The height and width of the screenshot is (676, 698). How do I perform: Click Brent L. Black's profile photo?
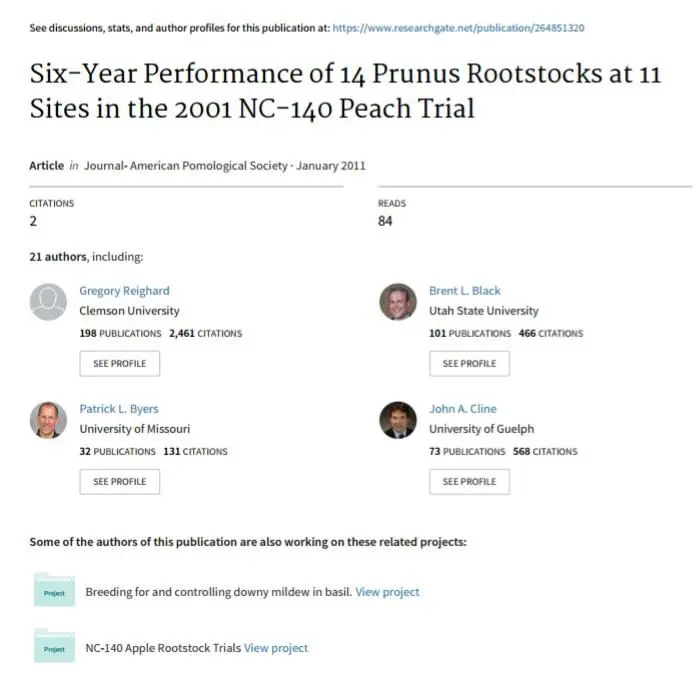tap(398, 302)
